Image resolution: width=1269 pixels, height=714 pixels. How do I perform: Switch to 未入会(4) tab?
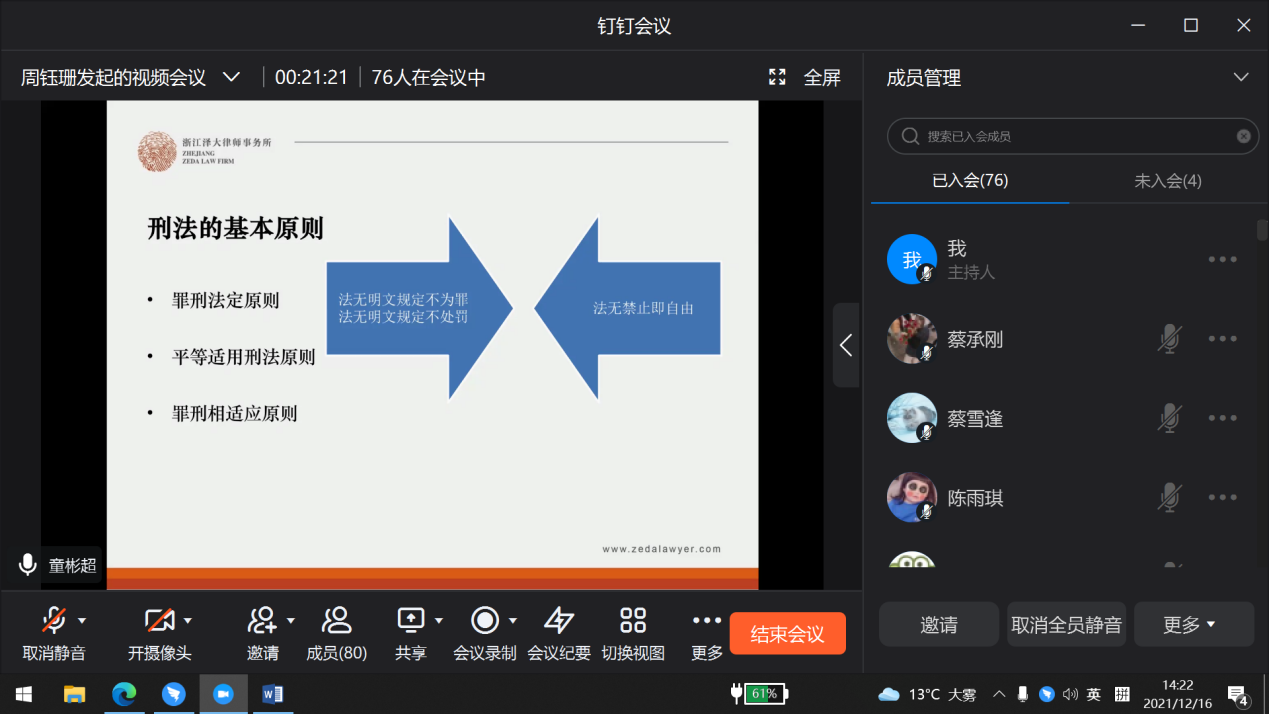pos(1167,181)
